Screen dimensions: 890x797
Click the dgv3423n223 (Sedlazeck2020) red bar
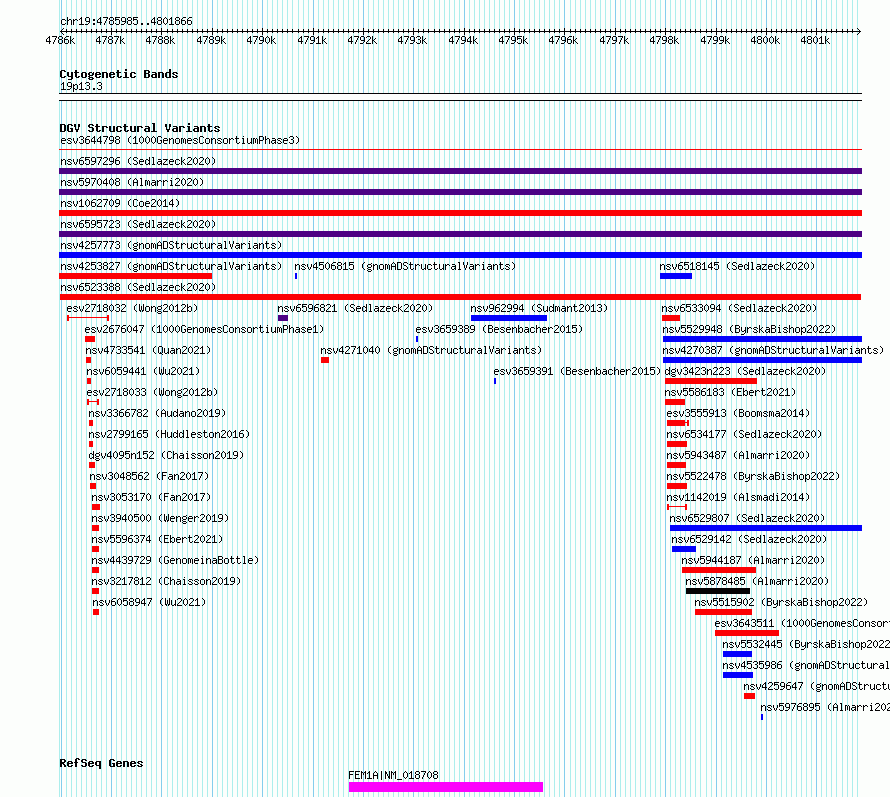click(711, 381)
